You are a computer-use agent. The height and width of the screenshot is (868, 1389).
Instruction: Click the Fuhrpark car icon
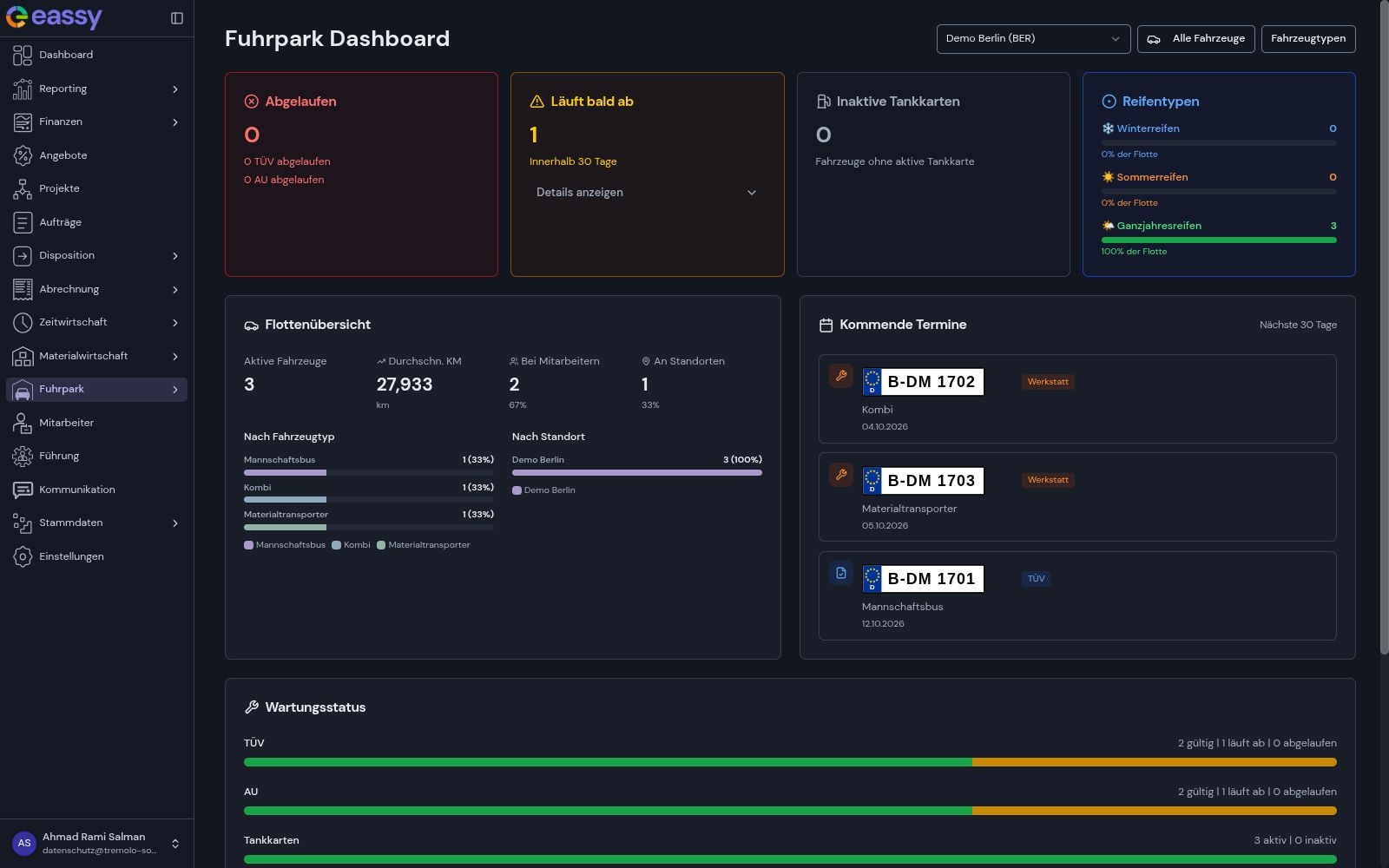point(23,390)
